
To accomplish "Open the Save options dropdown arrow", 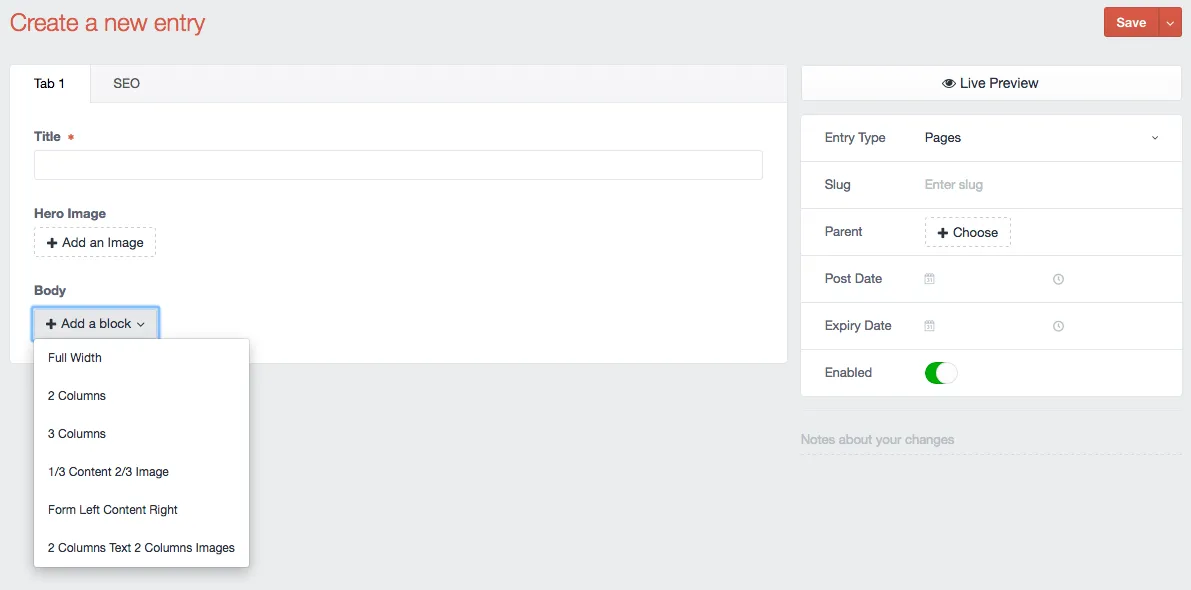I will tap(1170, 23).
